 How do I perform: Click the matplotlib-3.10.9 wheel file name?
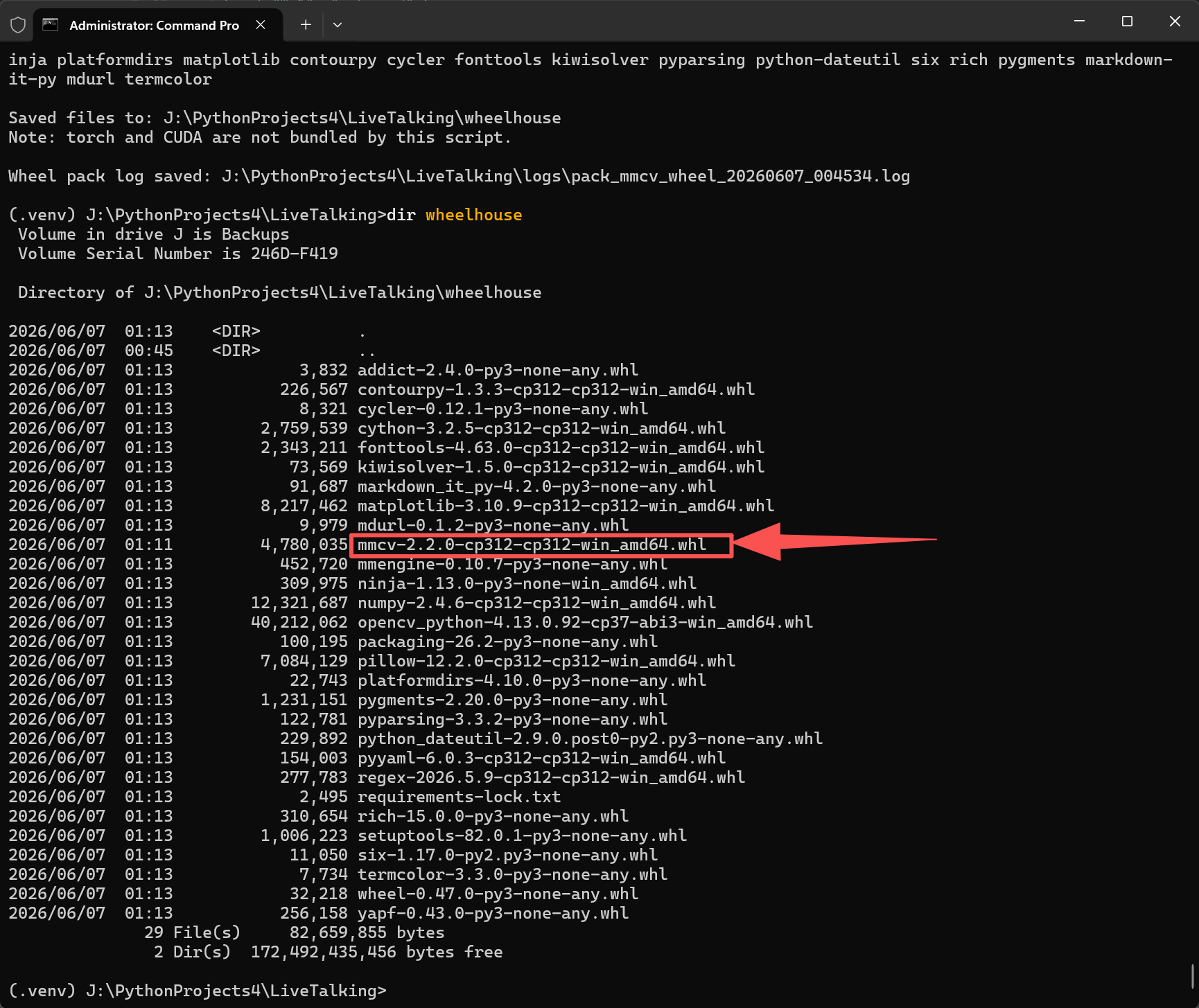tap(566, 506)
